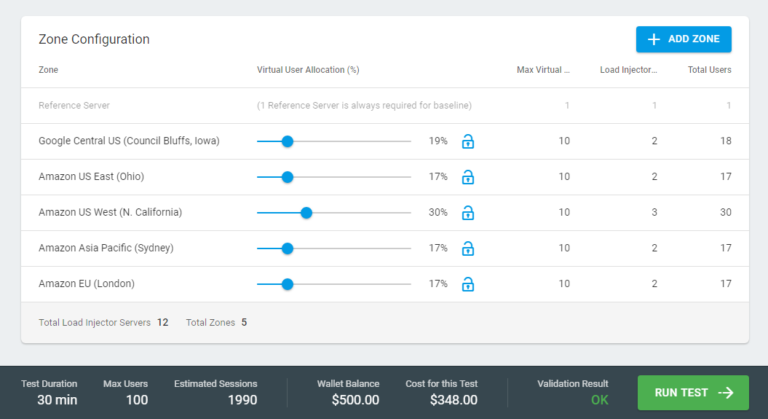Viewport: 768px width, 419px height.
Task: Click the Total Users column header
Action: coord(708,70)
